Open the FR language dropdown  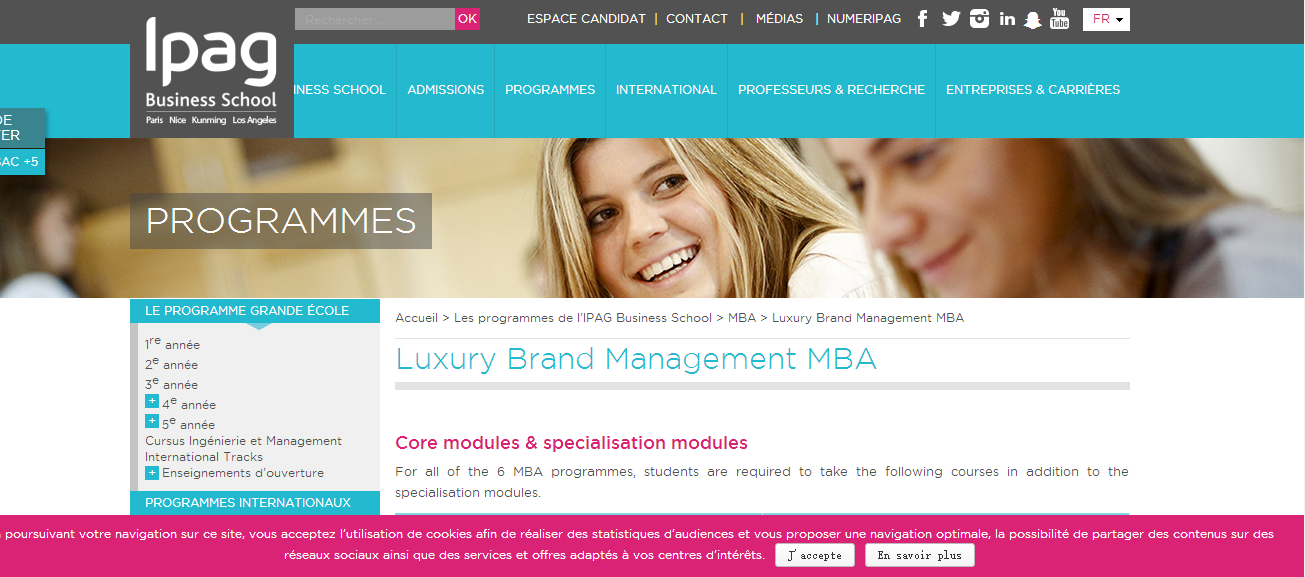1106,19
